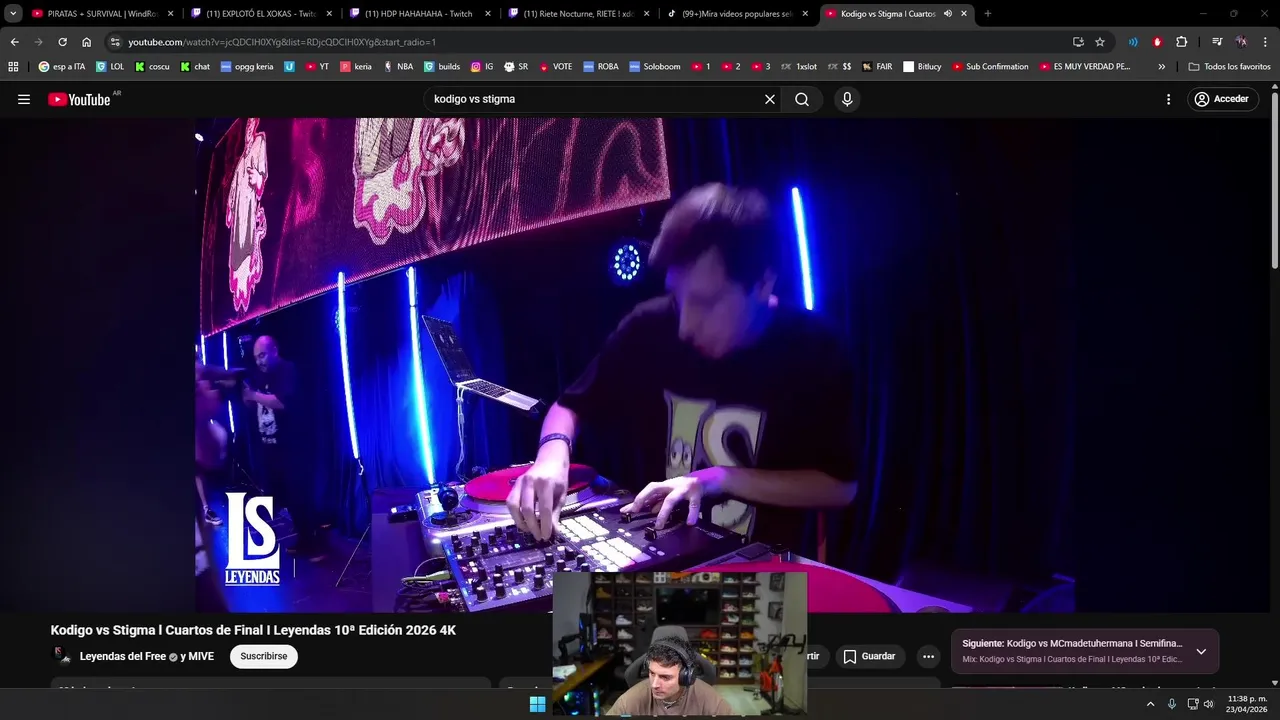The height and width of the screenshot is (720, 1280).
Task: Expand the Siguiente mix playlist panel
Action: pos(1201,651)
